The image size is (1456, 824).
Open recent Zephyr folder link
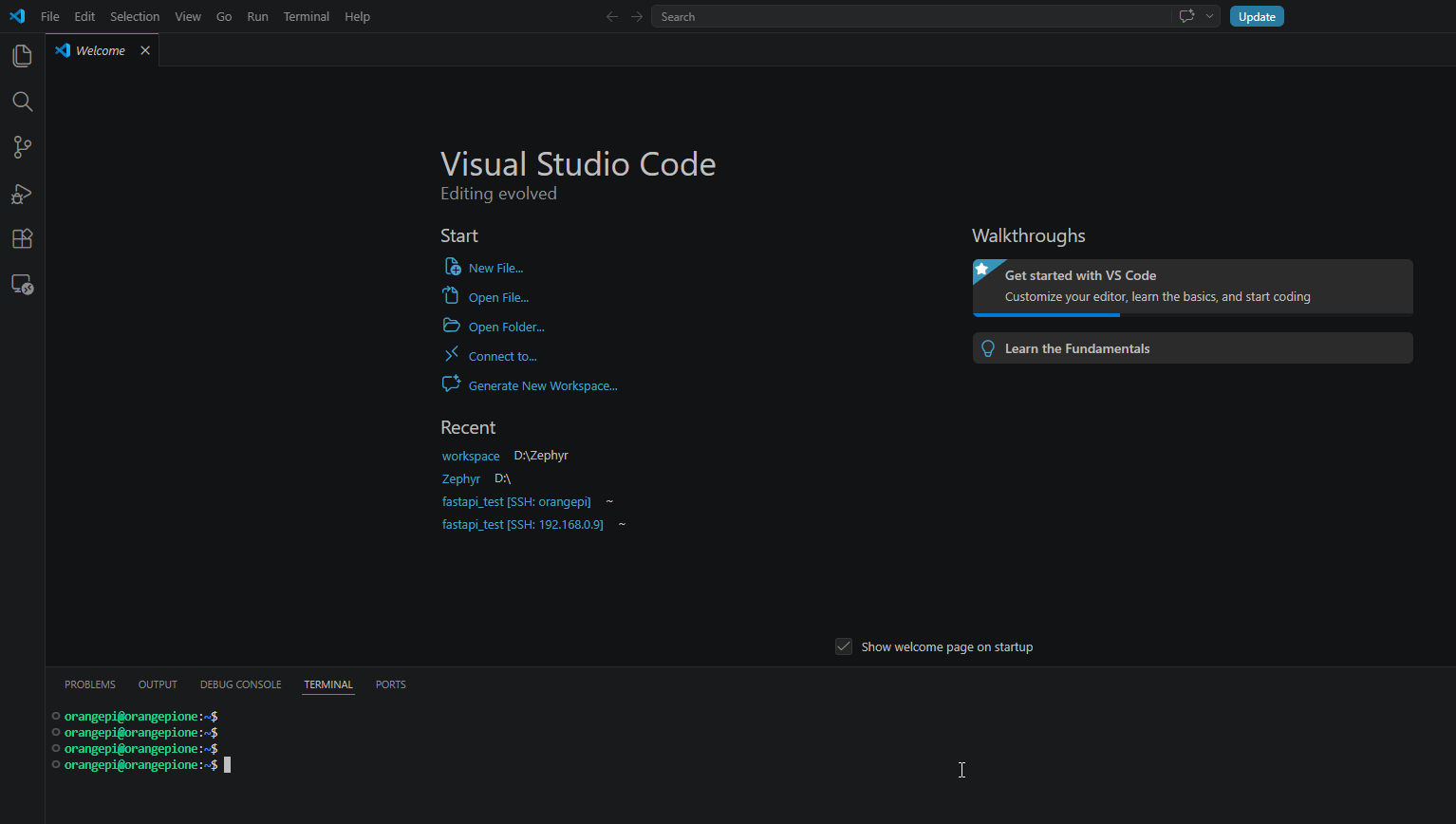tap(461, 479)
